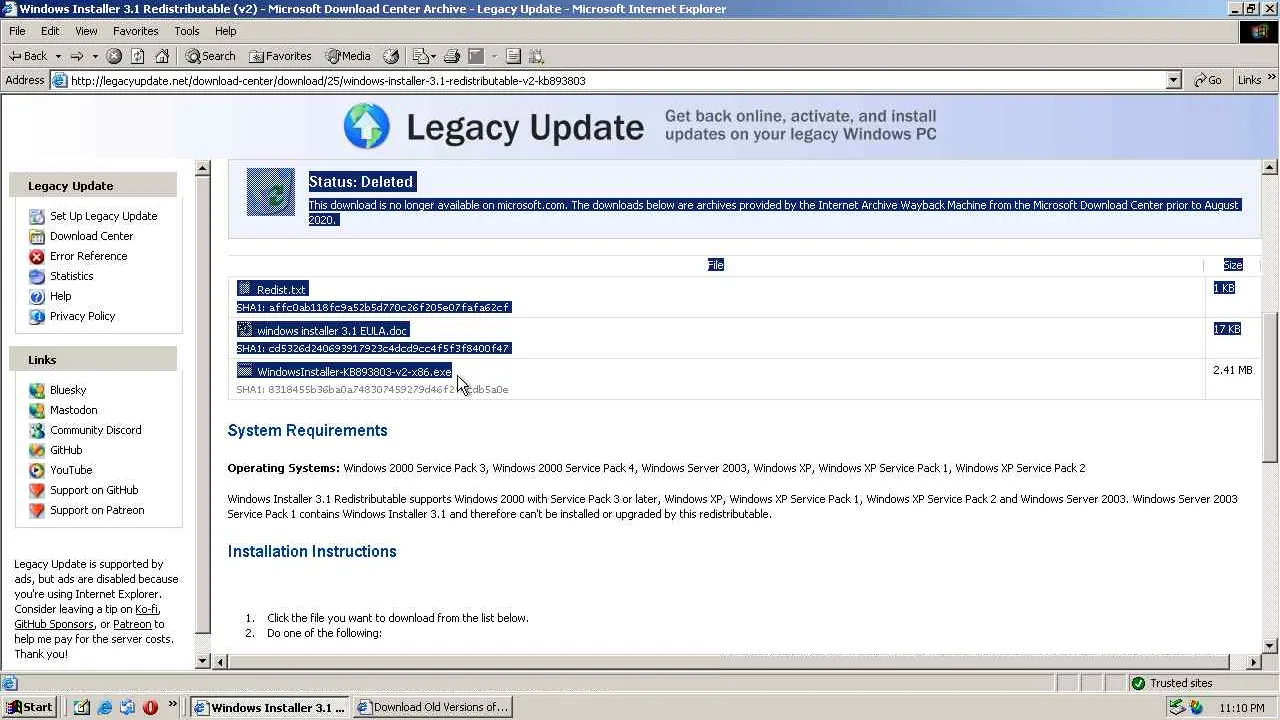Open the Forward history dropdown arrow
This screenshot has height=720, width=1280.
click(95, 56)
